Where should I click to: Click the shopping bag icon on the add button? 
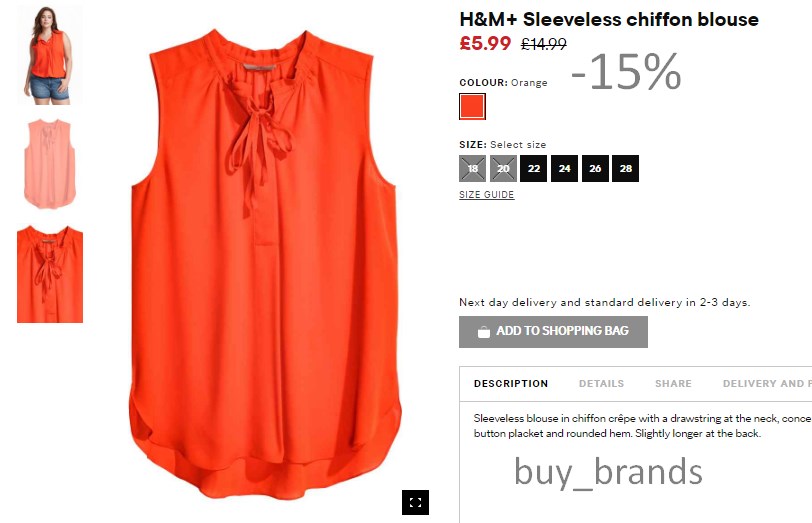click(x=484, y=331)
